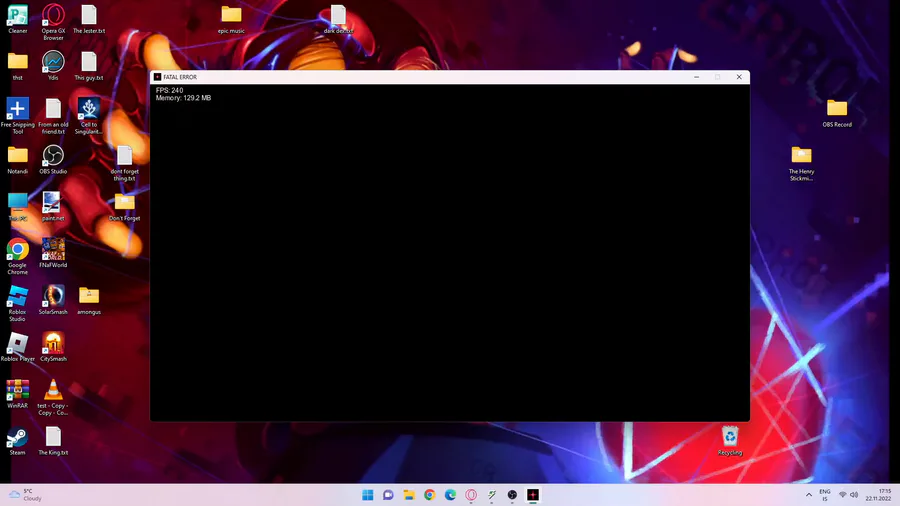Select The Jester.txt file

(x=89, y=19)
